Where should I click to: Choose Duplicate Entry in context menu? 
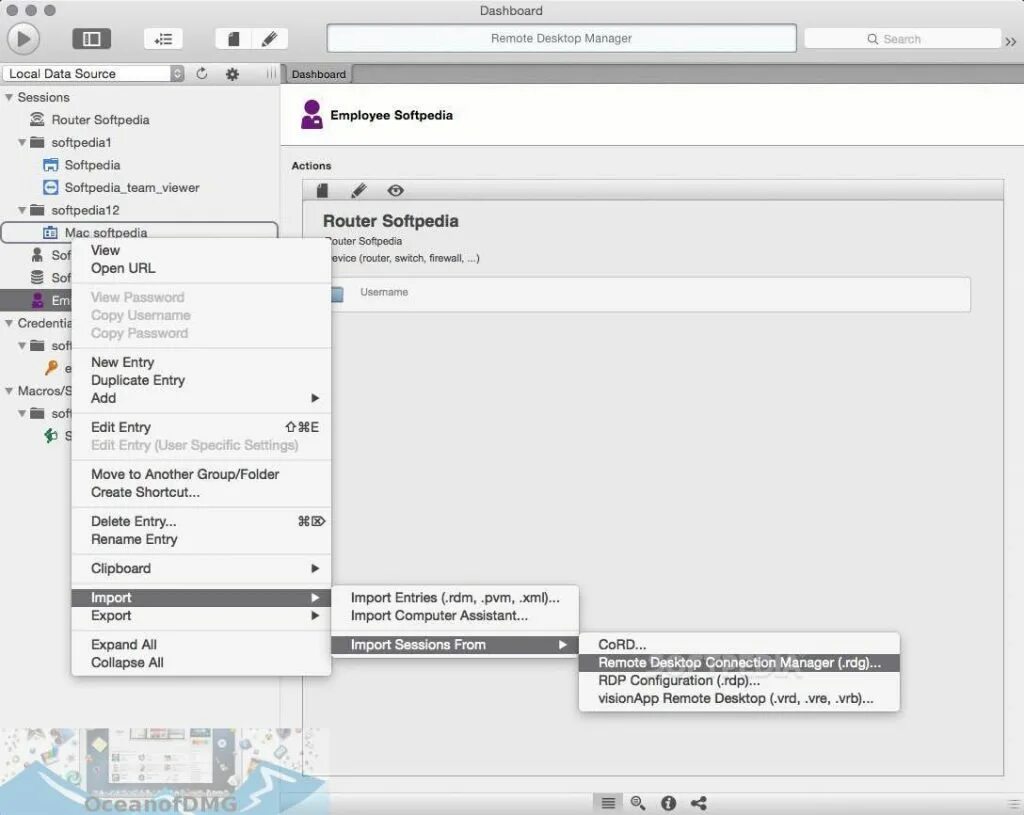tap(201, 379)
